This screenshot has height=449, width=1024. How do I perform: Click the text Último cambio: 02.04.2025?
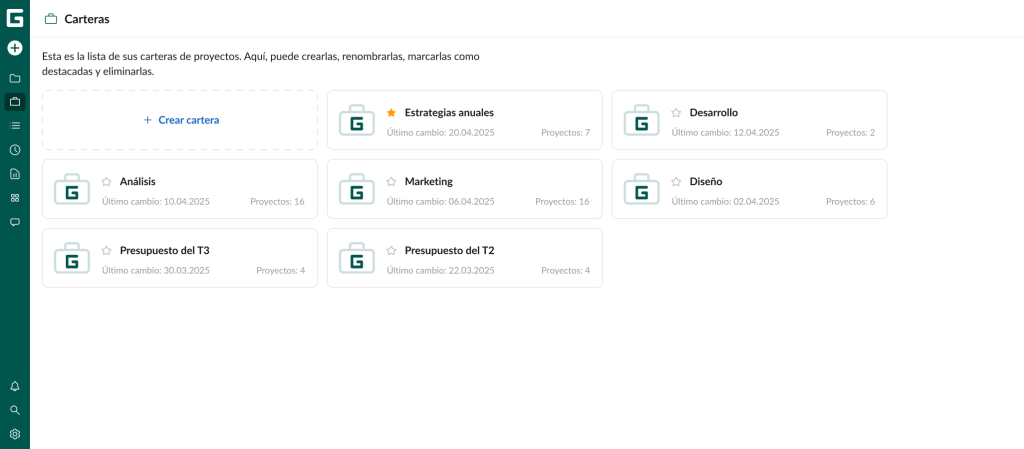pyautogui.click(x=726, y=202)
